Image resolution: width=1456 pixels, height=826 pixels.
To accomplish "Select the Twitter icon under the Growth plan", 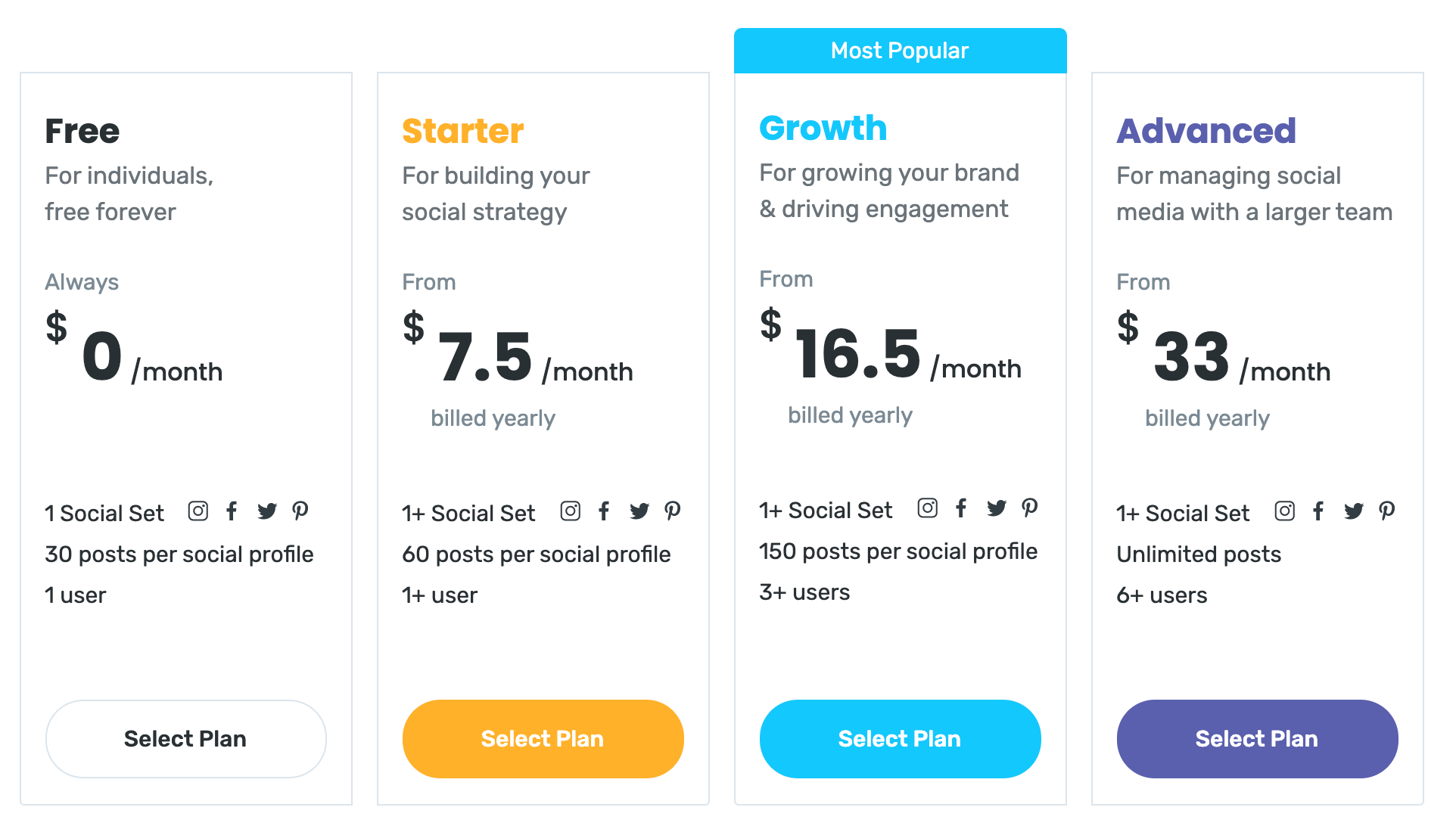I will 997,508.
